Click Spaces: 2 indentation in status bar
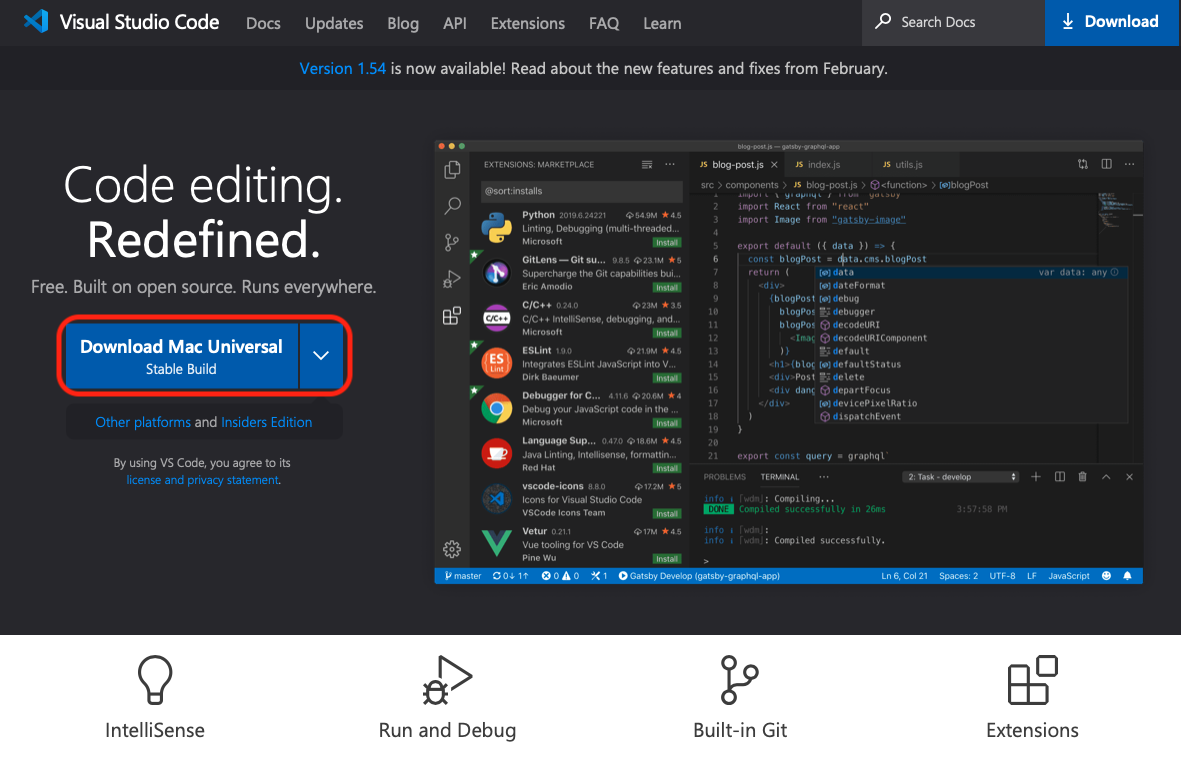Screen dimensions: 1181x758 point(958,576)
